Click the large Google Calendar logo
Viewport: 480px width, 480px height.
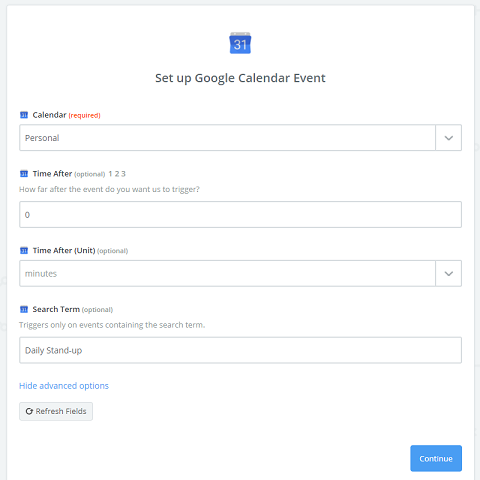240,43
